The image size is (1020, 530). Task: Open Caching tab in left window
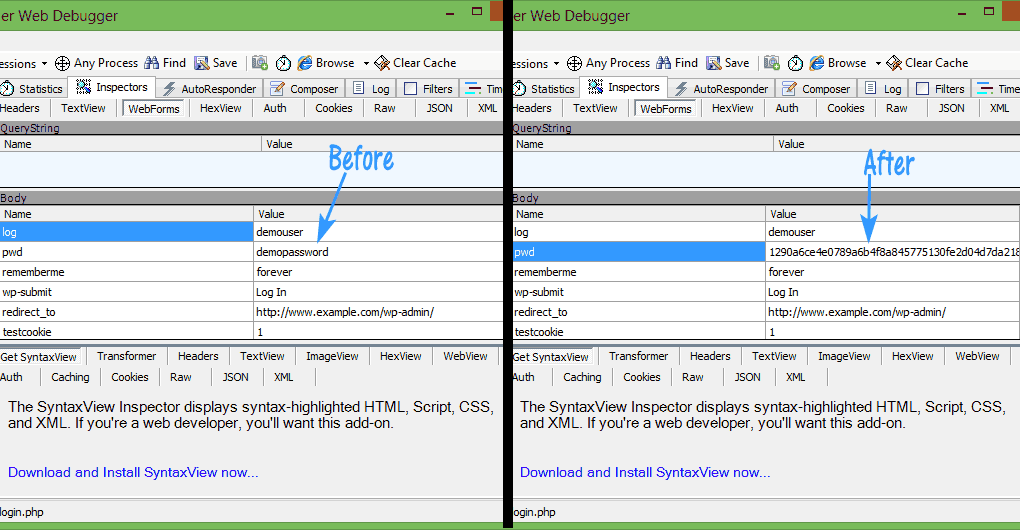[70, 377]
